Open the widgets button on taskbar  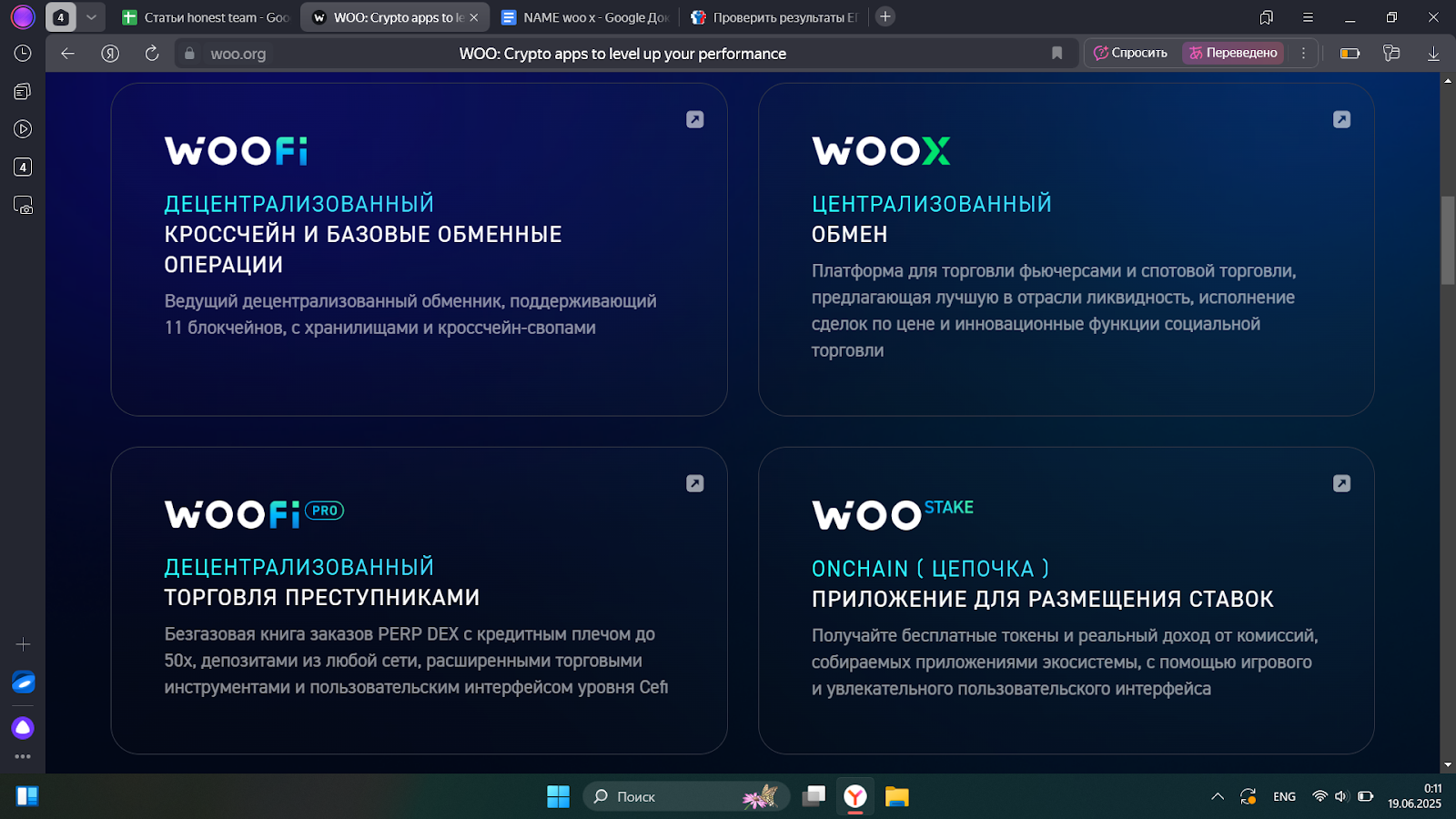27,796
